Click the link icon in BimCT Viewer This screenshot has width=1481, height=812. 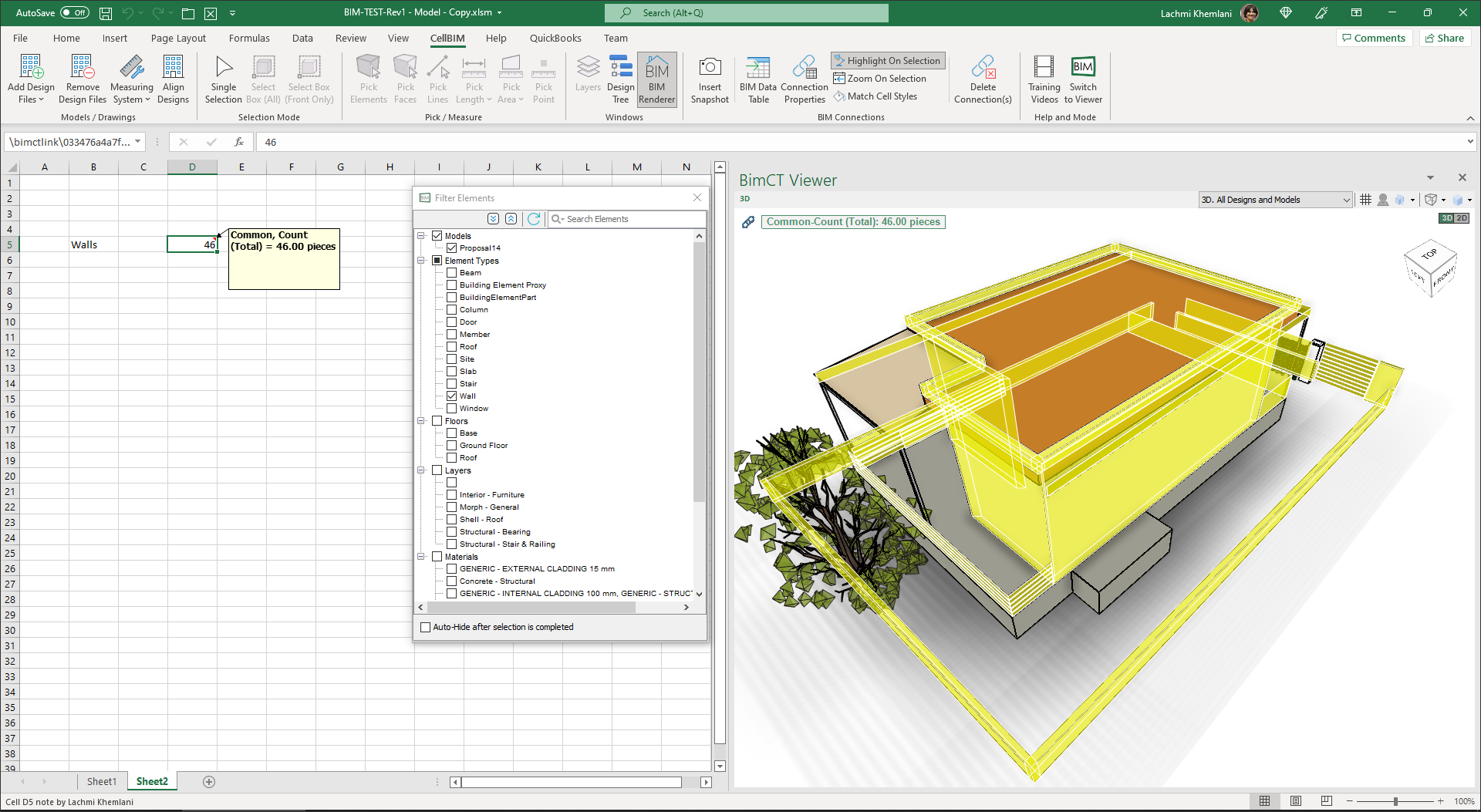[747, 222]
